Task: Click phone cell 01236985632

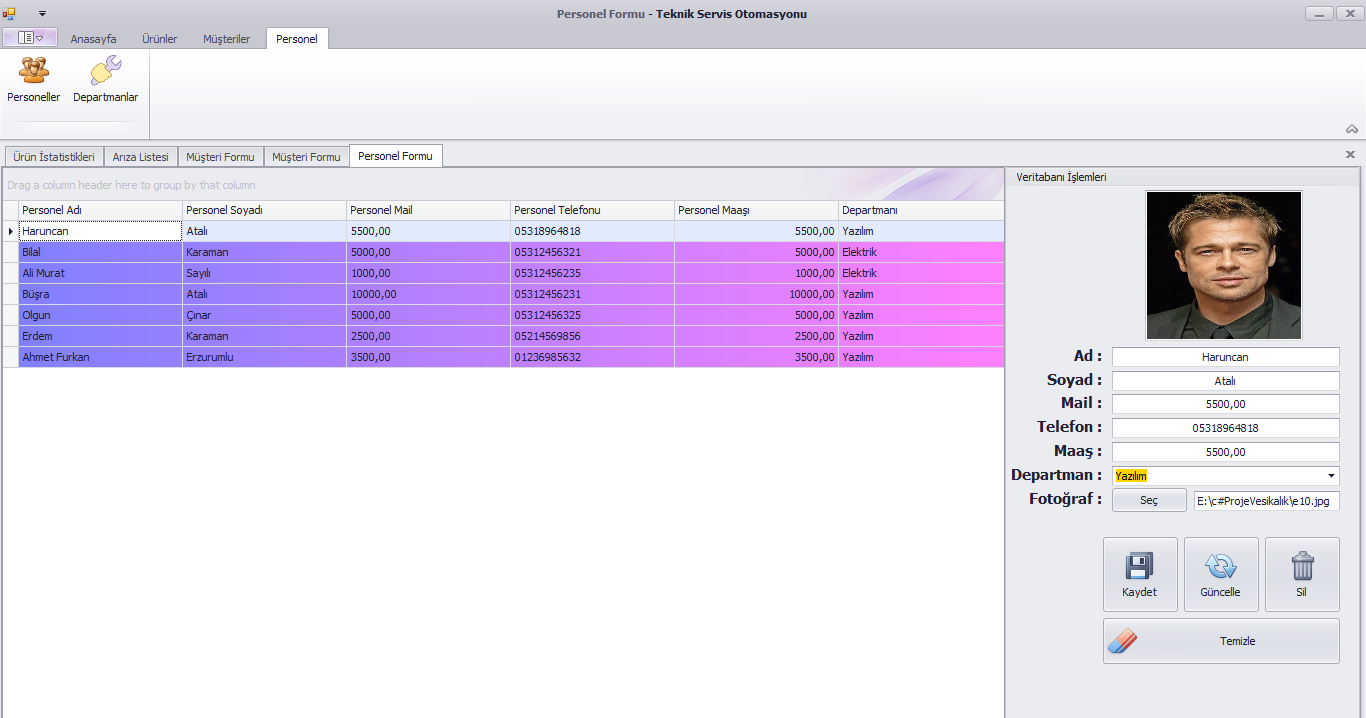Action: click(x=592, y=357)
